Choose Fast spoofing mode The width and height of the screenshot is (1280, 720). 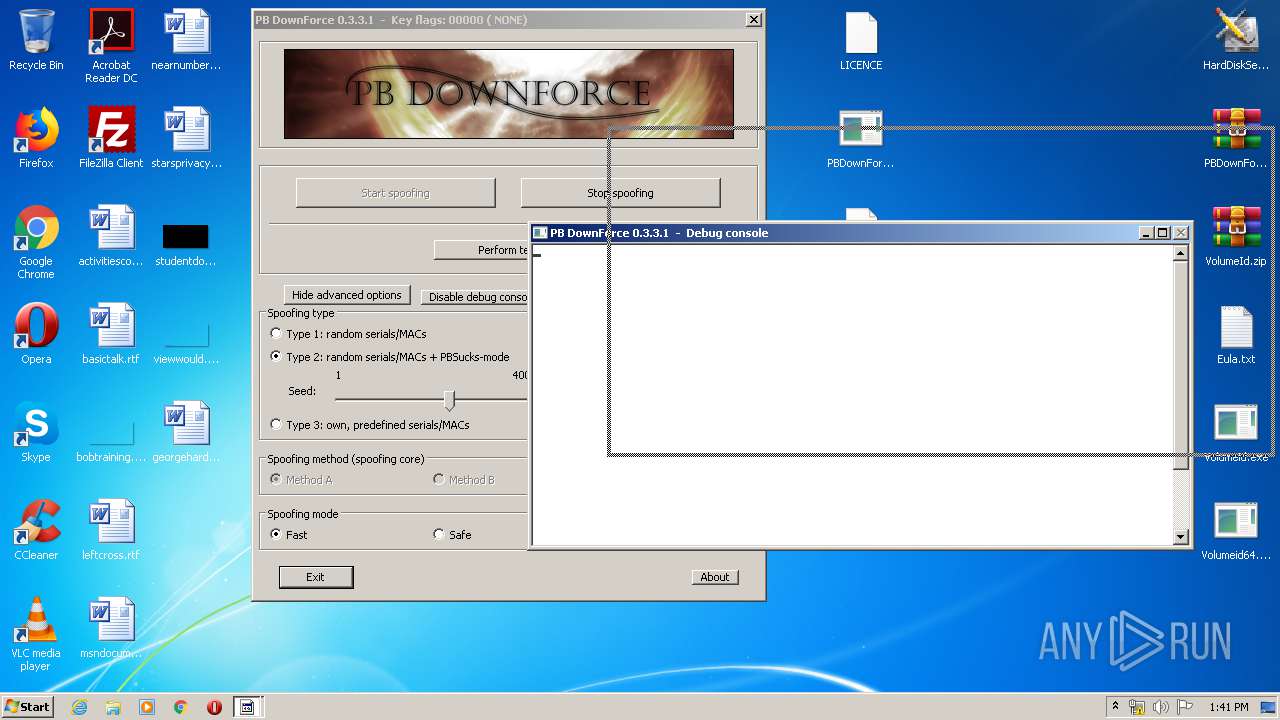tap(288, 535)
